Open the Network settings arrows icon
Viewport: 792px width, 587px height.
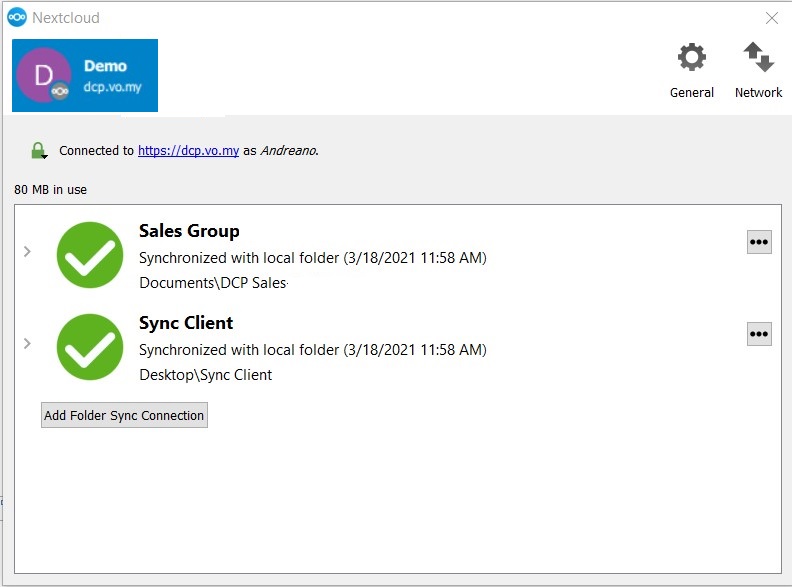(758, 58)
